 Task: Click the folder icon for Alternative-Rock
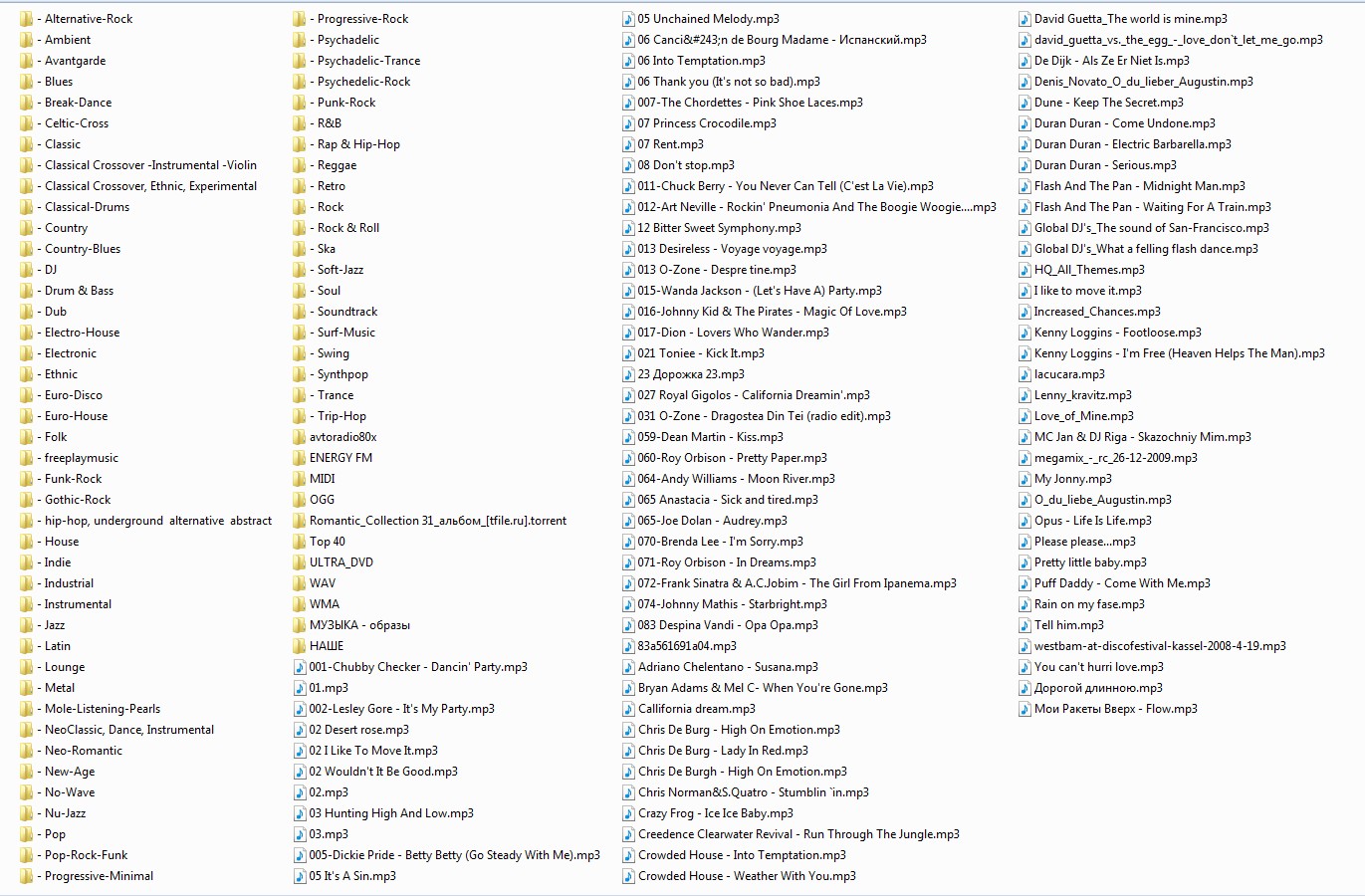tap(26, 19)
